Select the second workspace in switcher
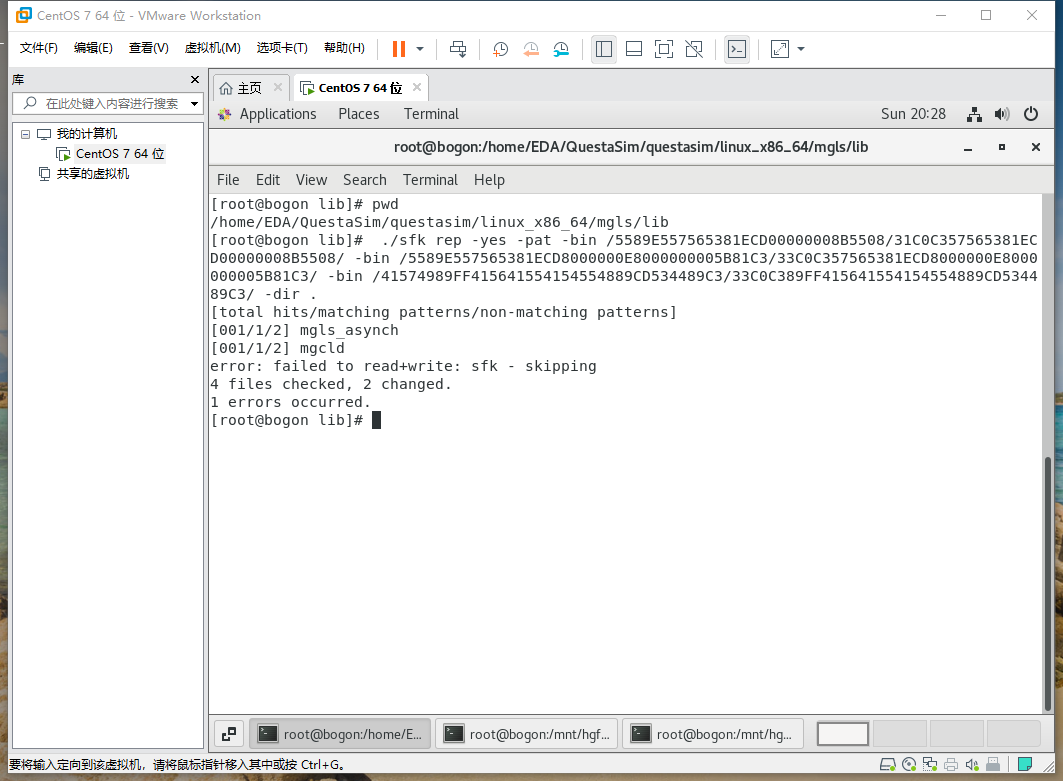 point(900,734)
